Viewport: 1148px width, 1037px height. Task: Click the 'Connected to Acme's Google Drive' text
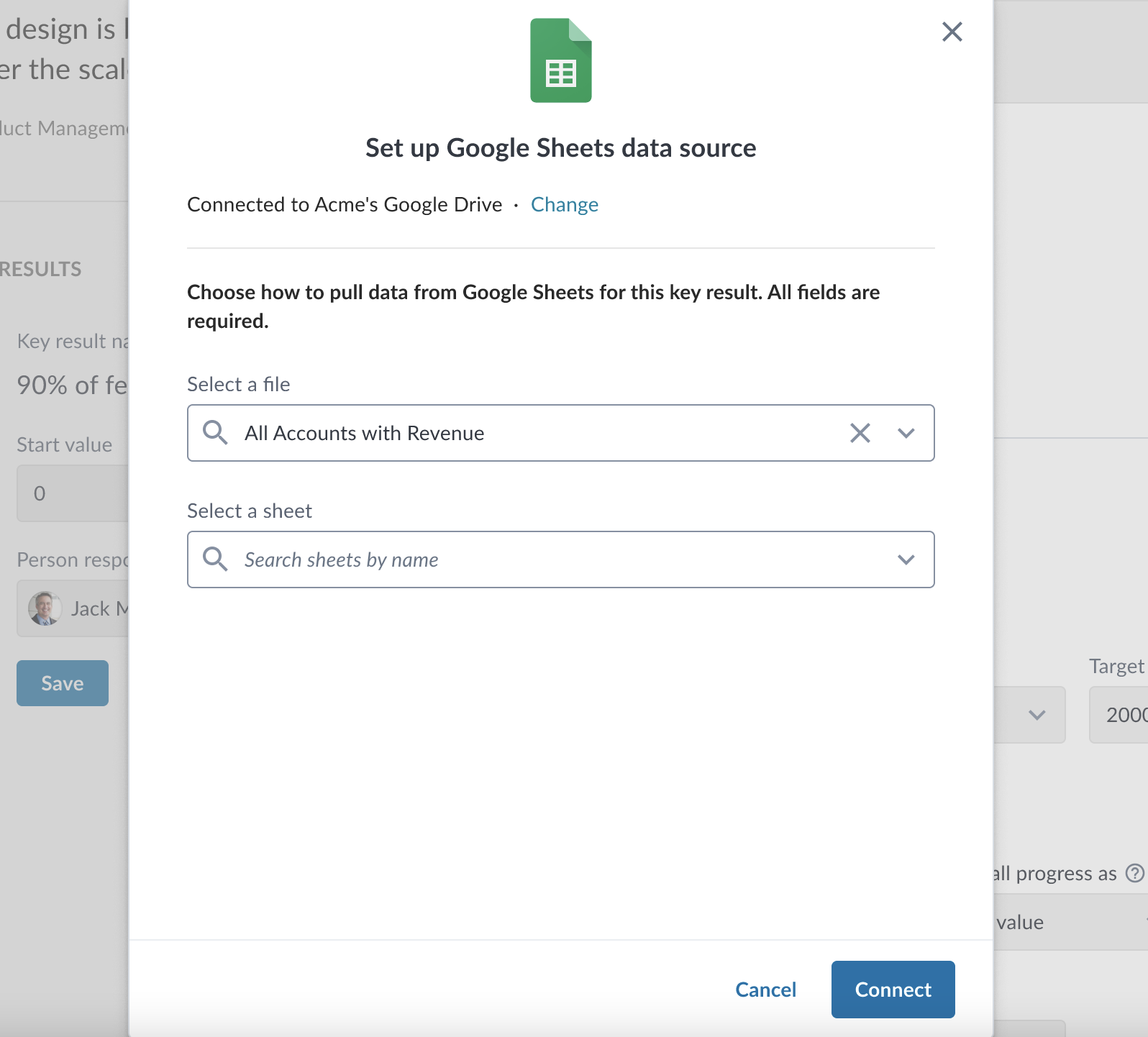pos(345,205)
